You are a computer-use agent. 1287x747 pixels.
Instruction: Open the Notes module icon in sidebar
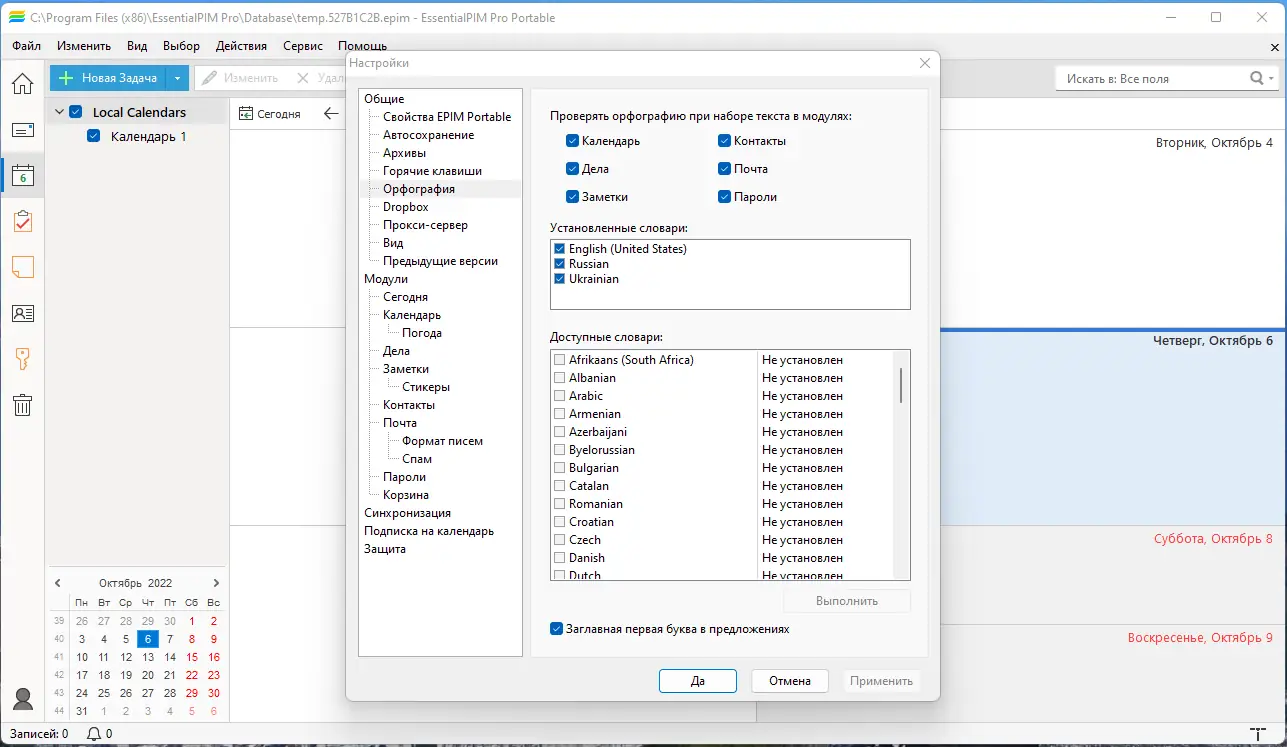coord(22,267)
